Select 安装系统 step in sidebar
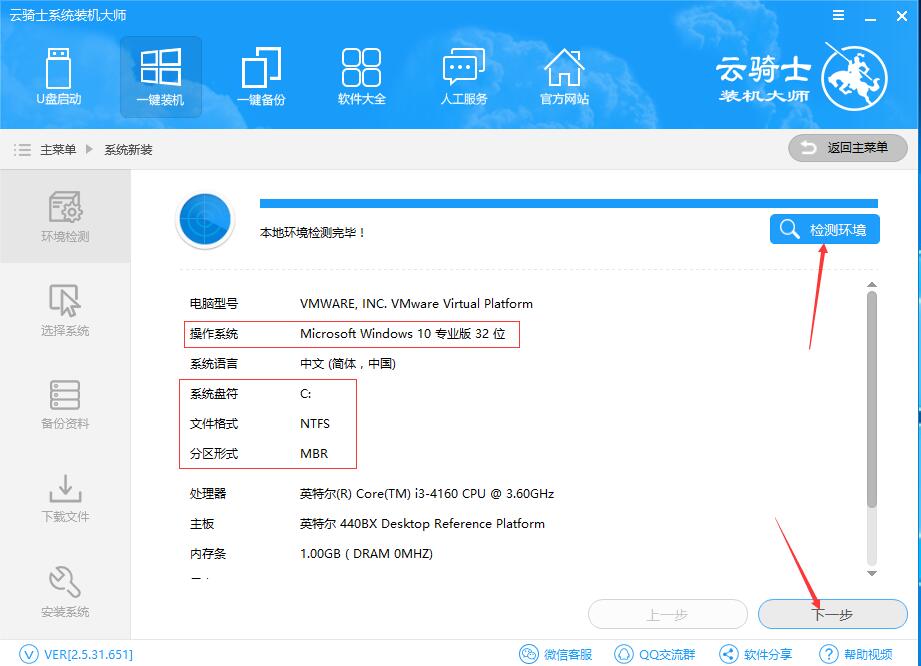This screenshot has width=921, height=666. coord(64,590)
